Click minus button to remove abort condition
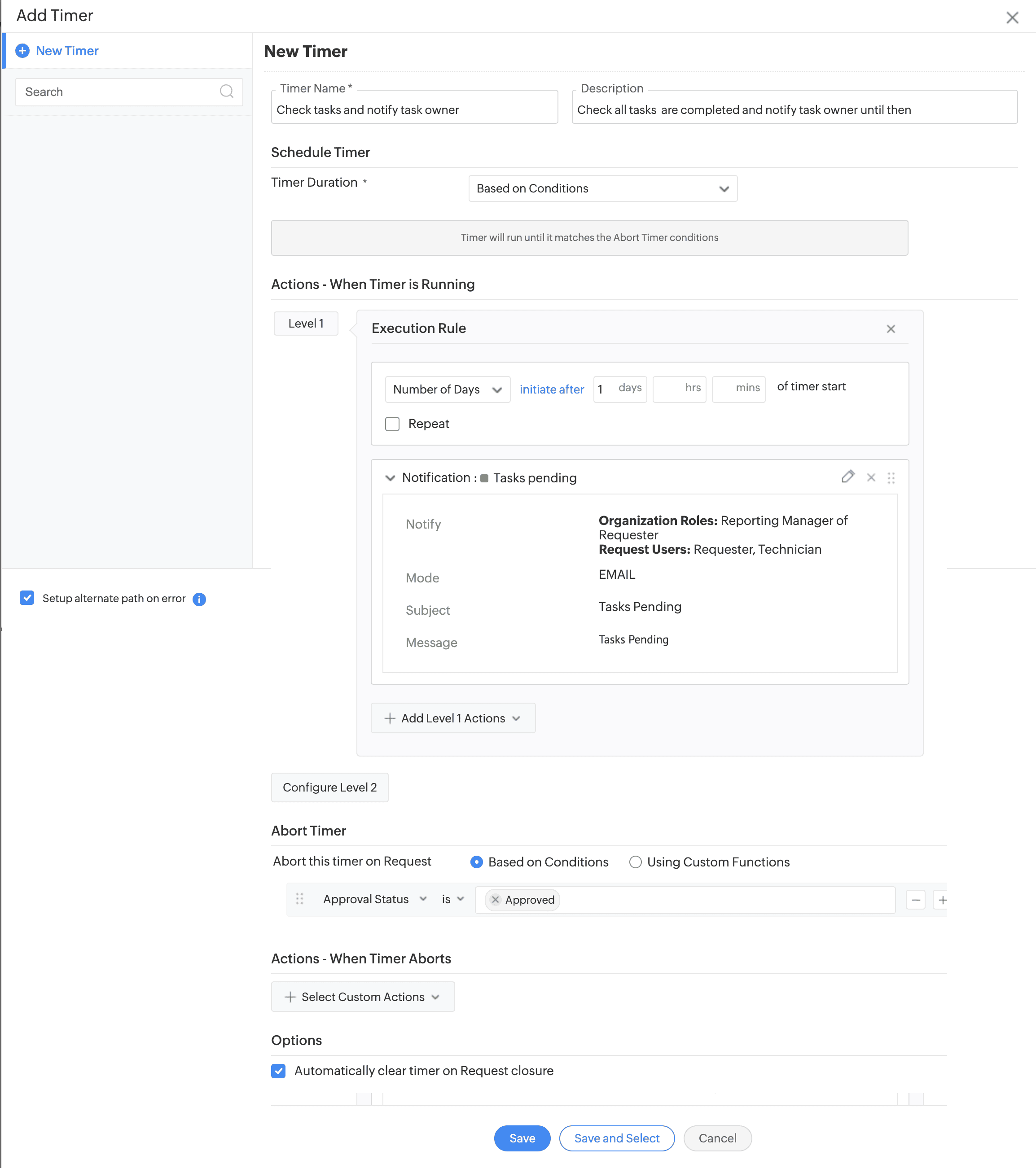The height and width of the screenshot is (1168, 1036). point(915,900)
